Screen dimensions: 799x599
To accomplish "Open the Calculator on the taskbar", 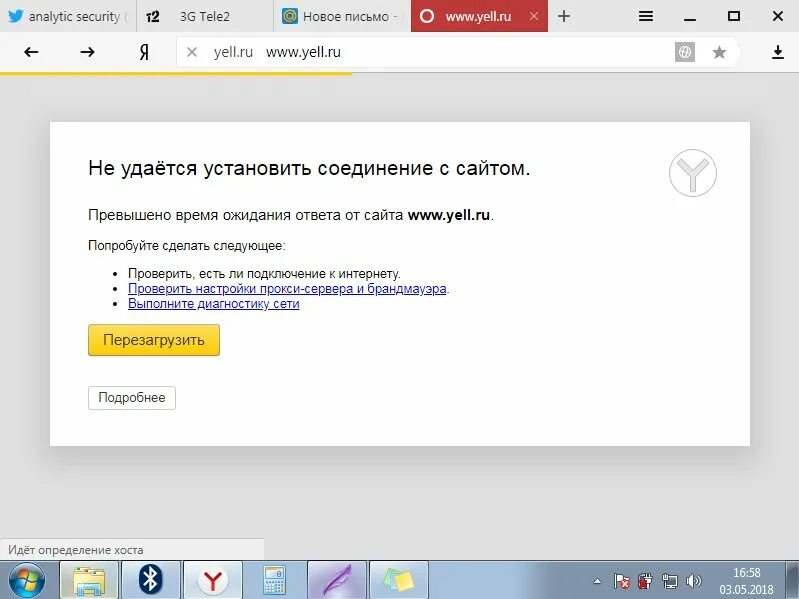I will tap(274, 580).
